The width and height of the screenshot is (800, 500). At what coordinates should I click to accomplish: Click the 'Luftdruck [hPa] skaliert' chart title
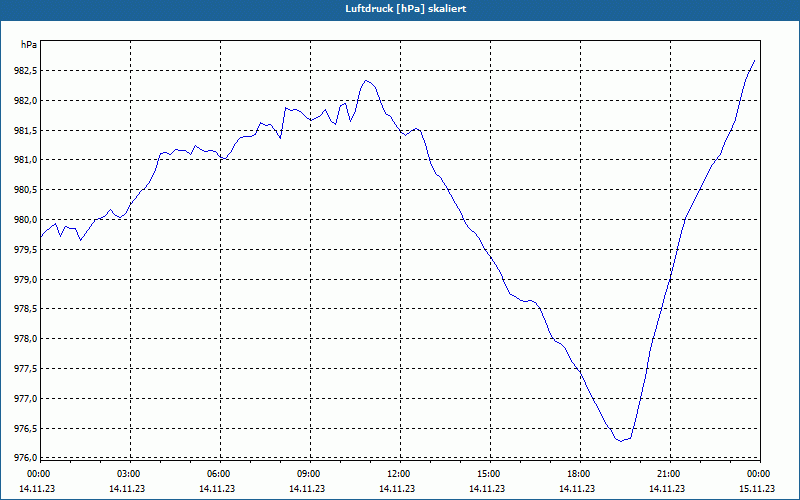(406, 9)
